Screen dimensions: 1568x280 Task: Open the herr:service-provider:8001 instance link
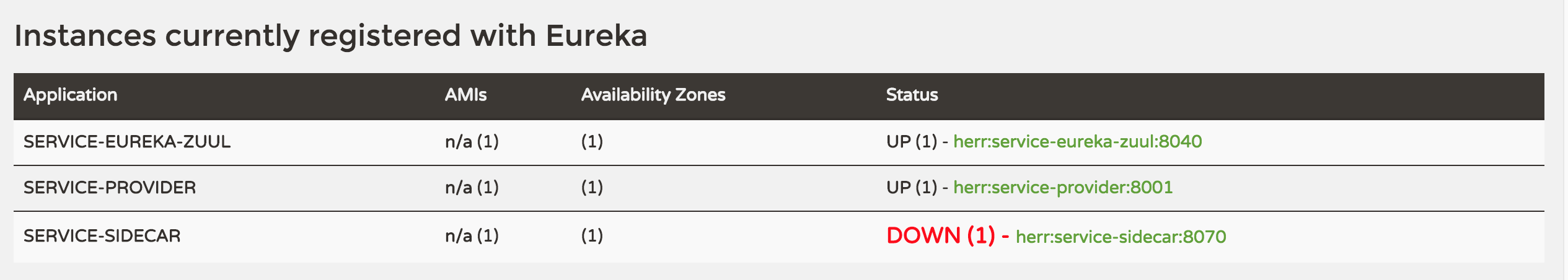click(1063, 188)
